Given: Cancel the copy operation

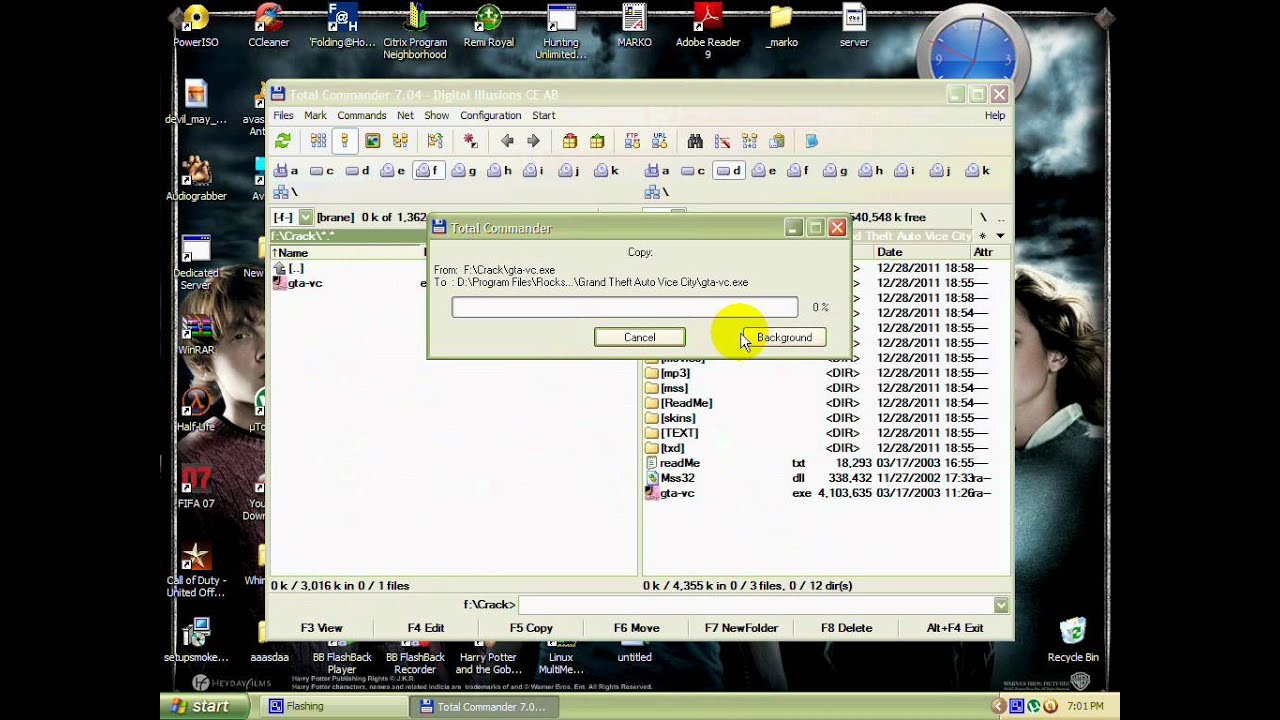Looking at the screenshot, I should coord(640,337).
